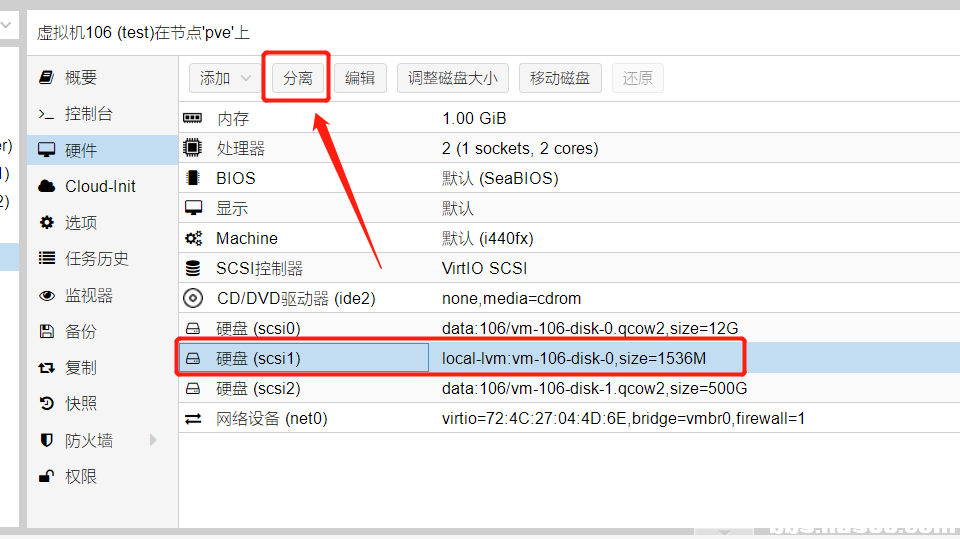Screen dimensions: 960x539
Task: Click the memory icon in hardware list
Action: pyautogui.click(x=193, y=118)
